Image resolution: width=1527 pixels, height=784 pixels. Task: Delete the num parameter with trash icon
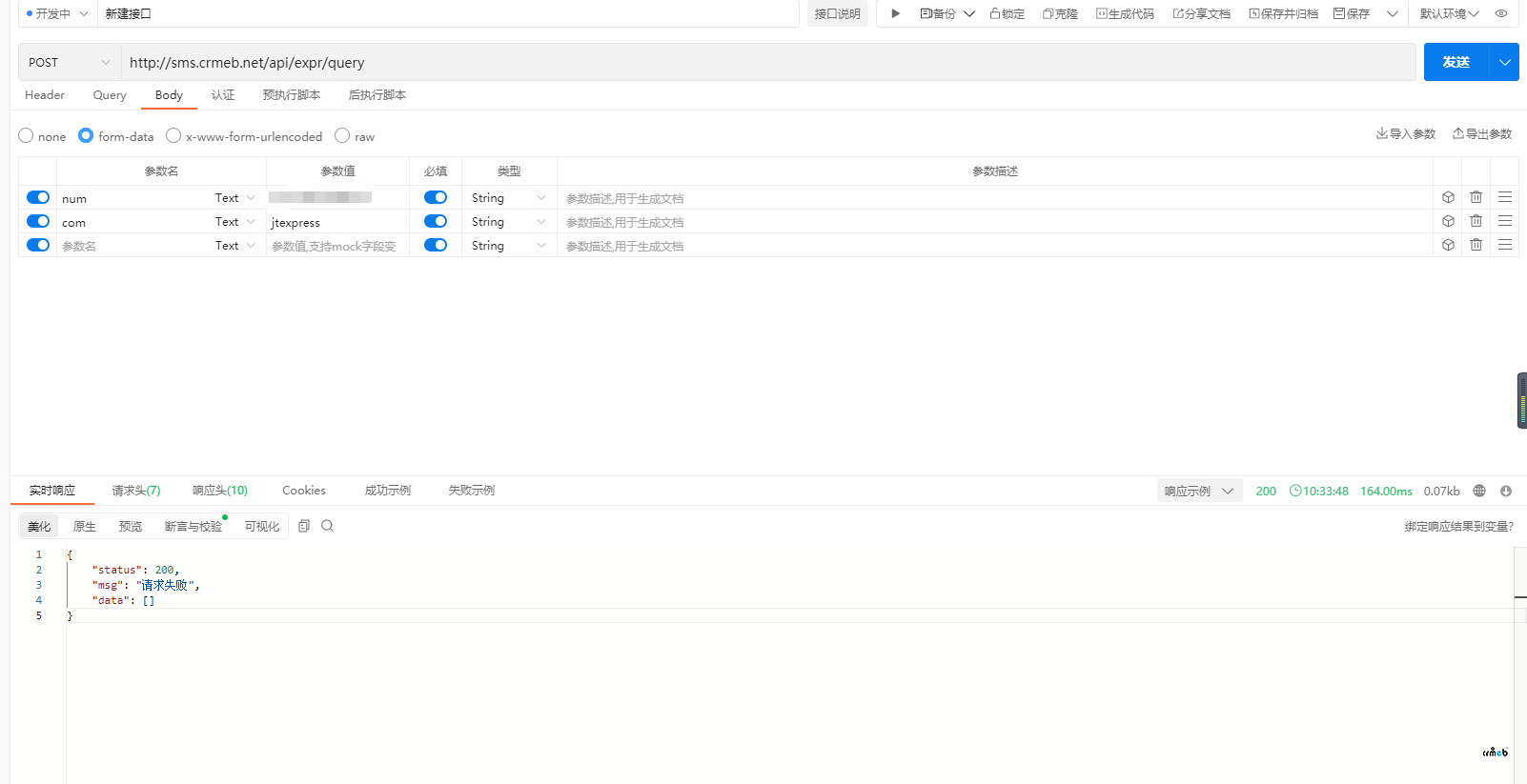pos(1476,197)
